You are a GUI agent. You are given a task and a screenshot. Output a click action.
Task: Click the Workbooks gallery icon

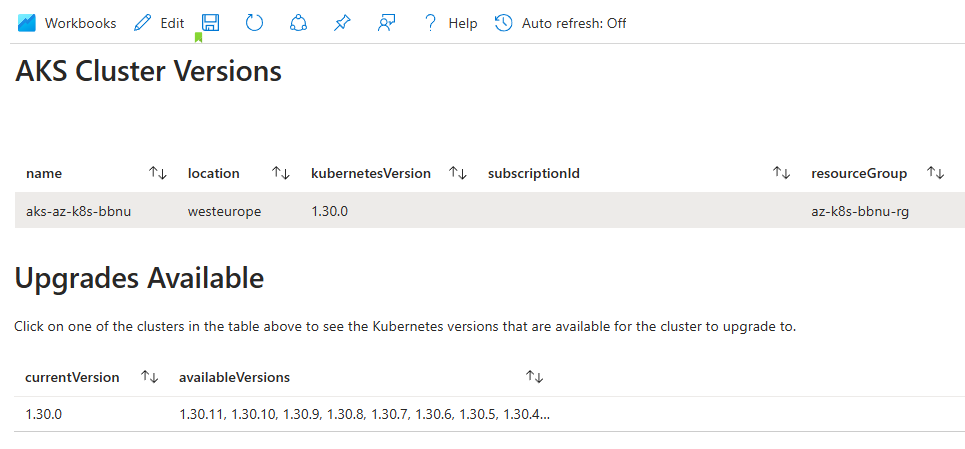coord(26,23)
